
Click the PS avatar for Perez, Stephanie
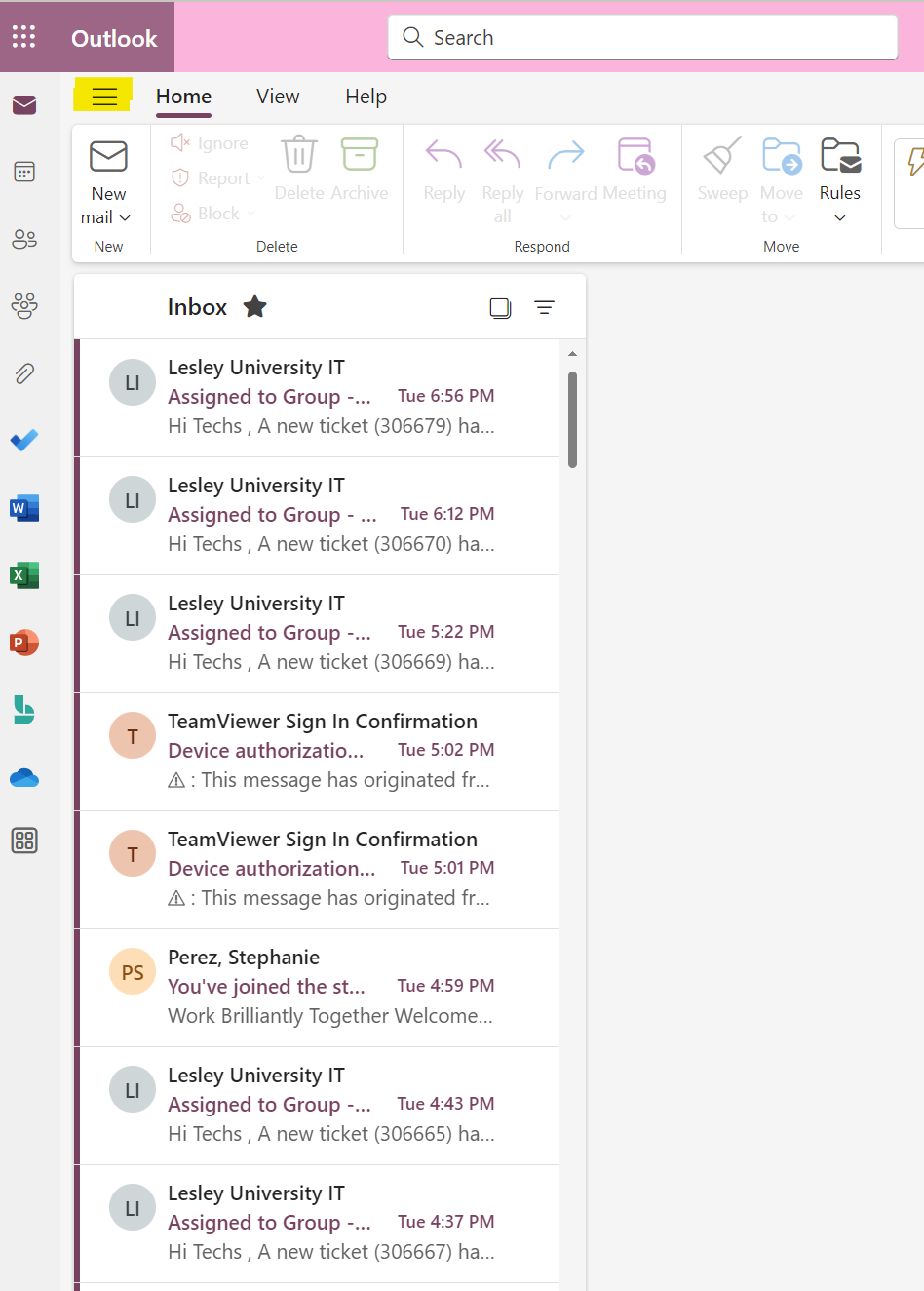133,972
